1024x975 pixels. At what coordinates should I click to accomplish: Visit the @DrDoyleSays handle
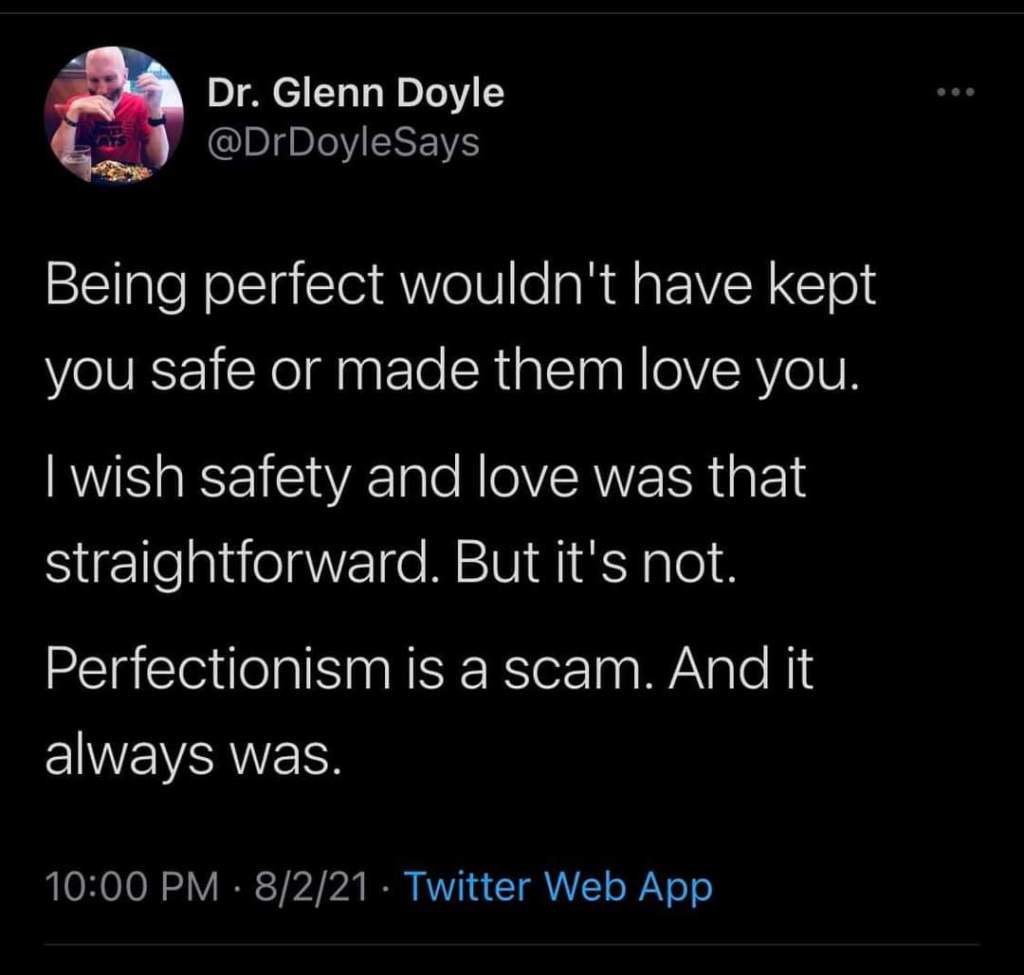point(343,143)
